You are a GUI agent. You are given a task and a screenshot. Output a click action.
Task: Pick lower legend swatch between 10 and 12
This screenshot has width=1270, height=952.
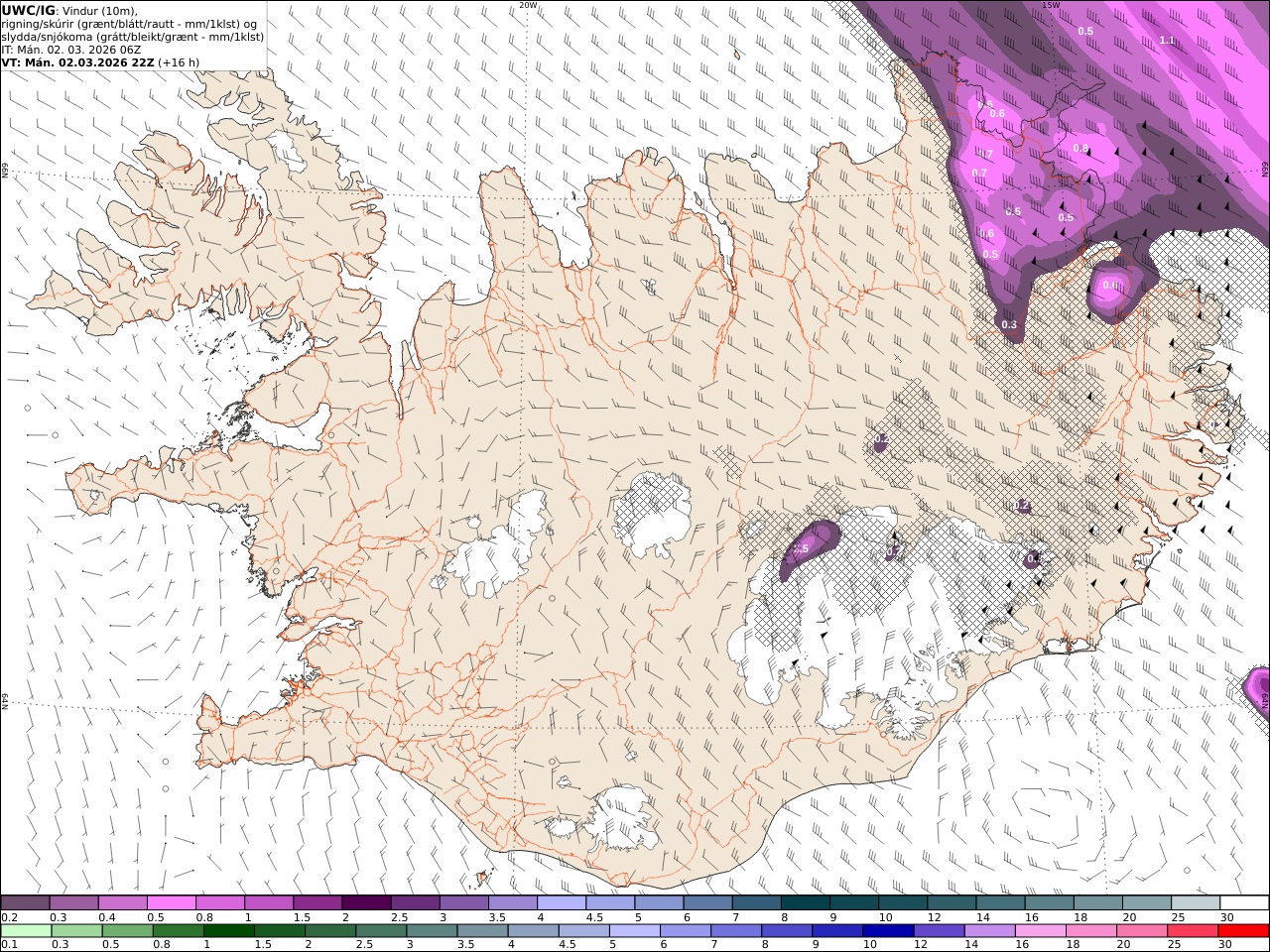888,930
